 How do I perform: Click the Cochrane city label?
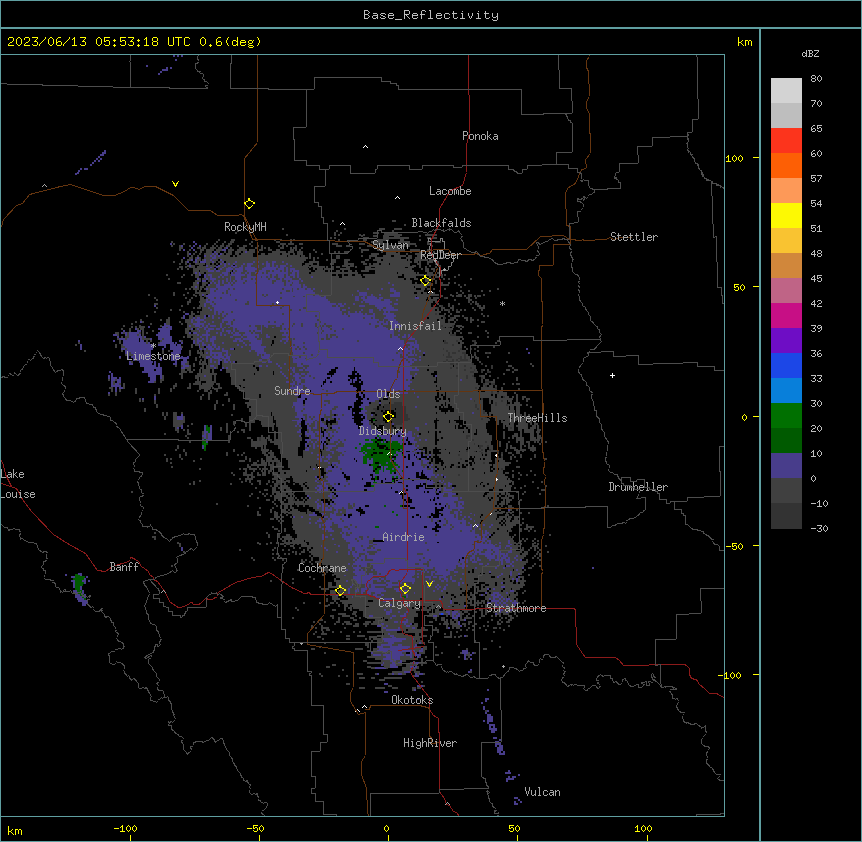[x=322, y=568]
